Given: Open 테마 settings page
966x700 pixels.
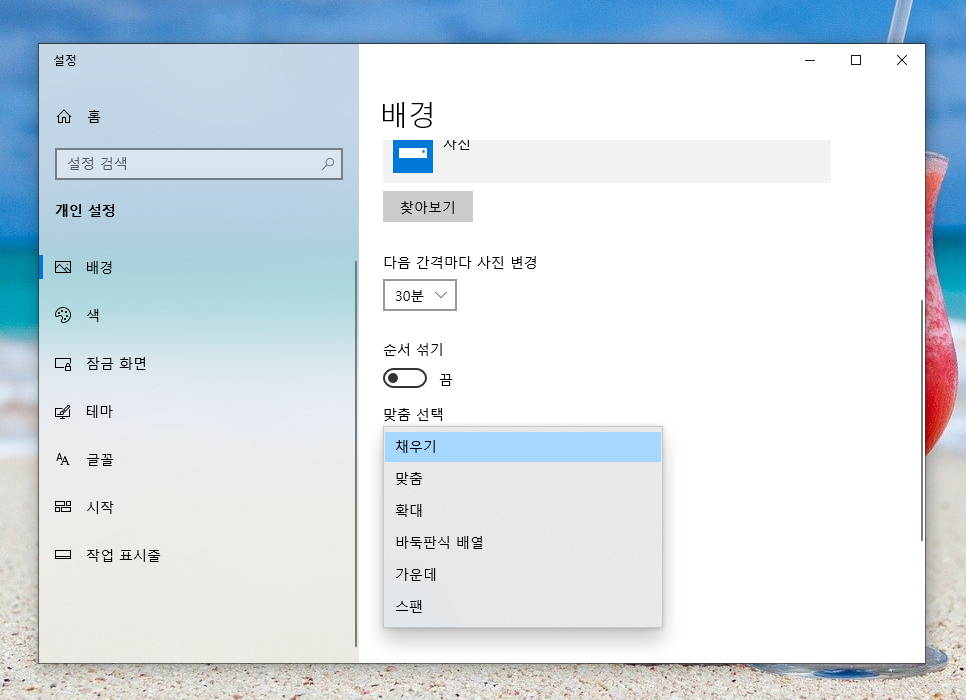Looking at the screenshot, I should tap(99, 412).
